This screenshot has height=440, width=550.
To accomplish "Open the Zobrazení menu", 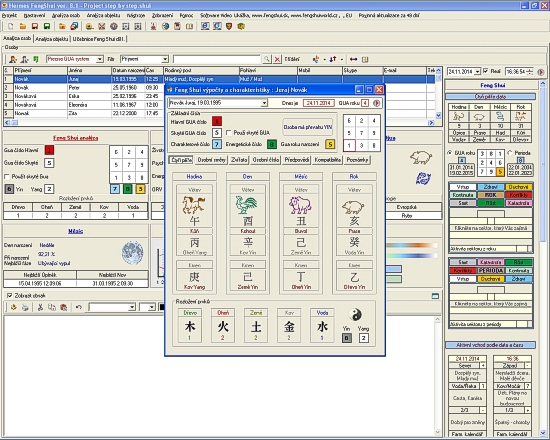I will (x=162, y=15).
